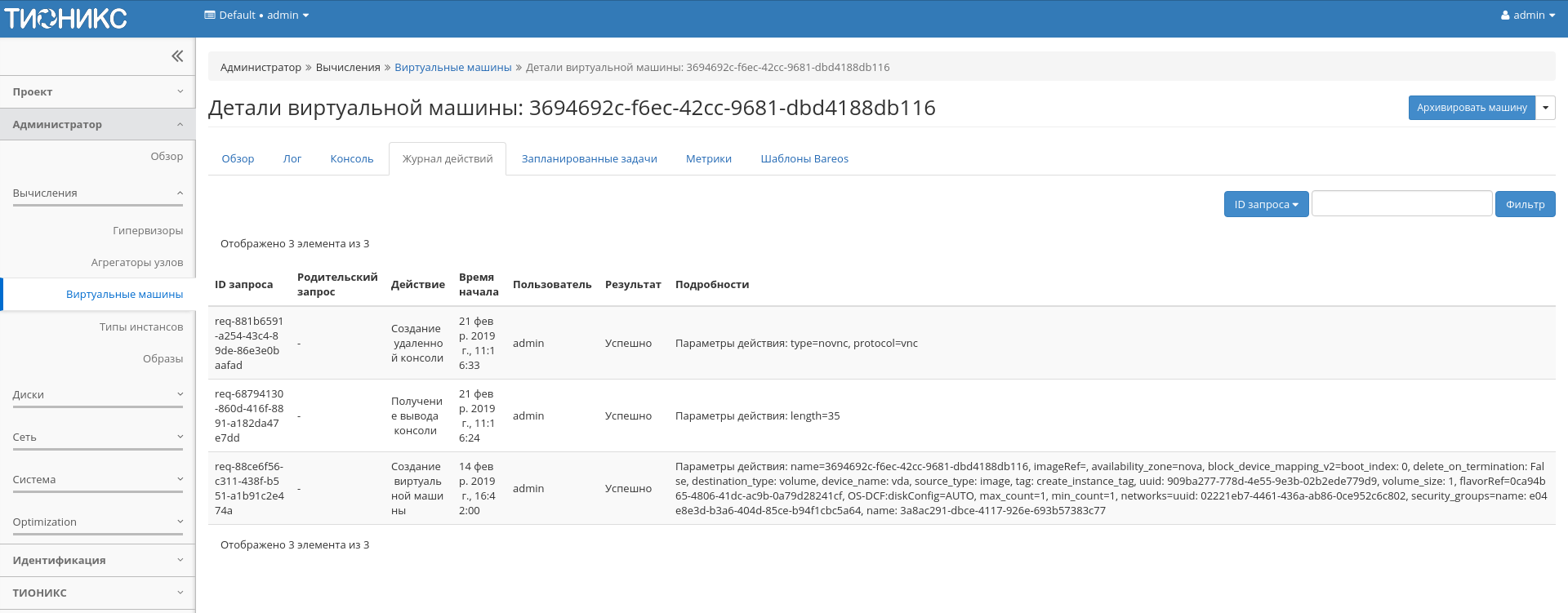The height and width of the screenshot is (613, 1568).
Task: Select the Метрики tab
Action: coord(708,159)
